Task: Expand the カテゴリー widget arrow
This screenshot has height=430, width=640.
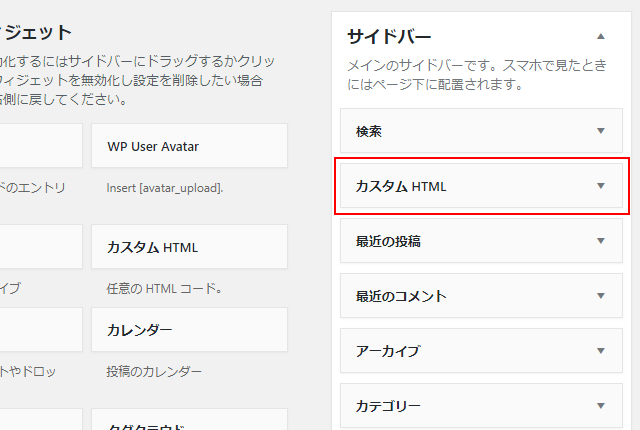Action: (601, 406)
